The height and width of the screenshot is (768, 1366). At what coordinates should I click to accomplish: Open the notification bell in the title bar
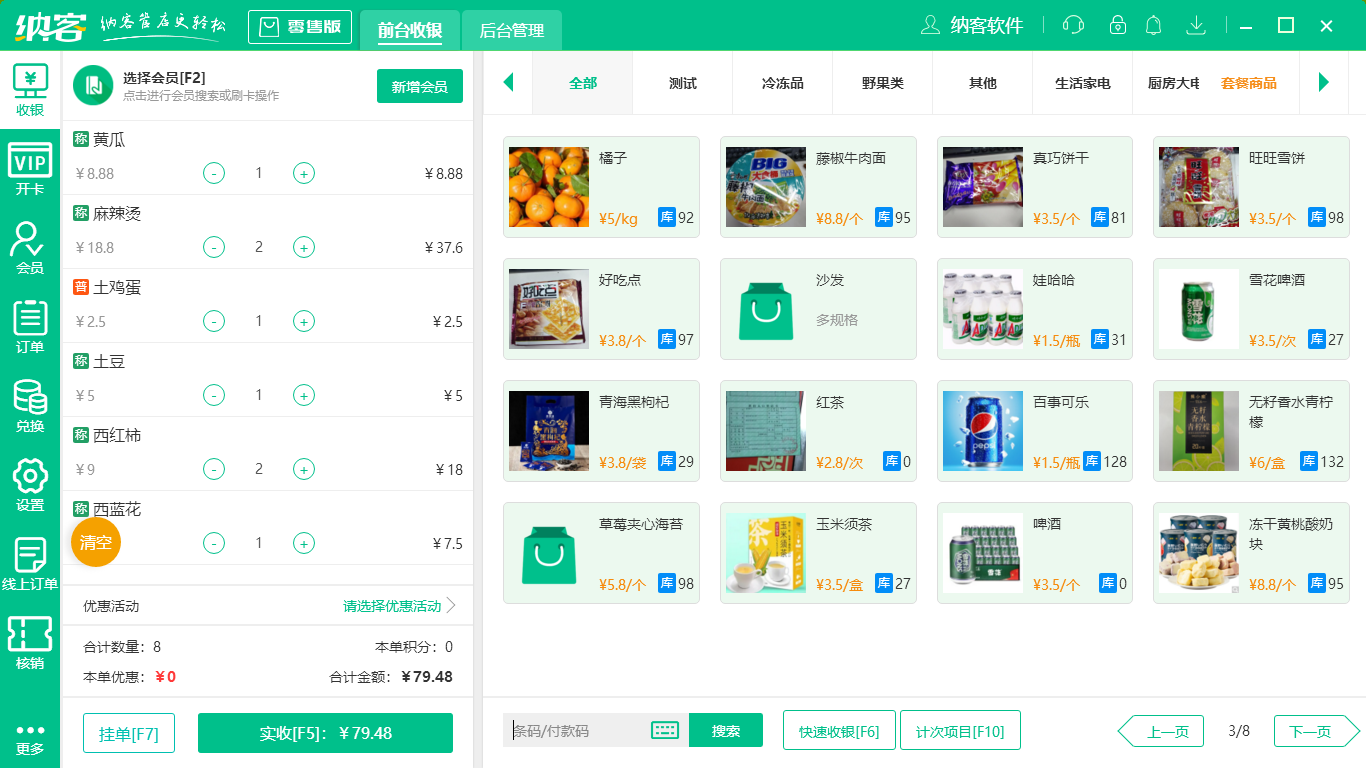pos(1154,25)
